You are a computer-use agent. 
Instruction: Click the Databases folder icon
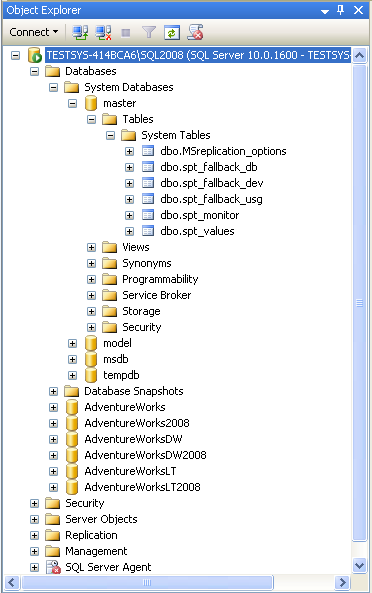pyautogui.click(x=53, y=71)
